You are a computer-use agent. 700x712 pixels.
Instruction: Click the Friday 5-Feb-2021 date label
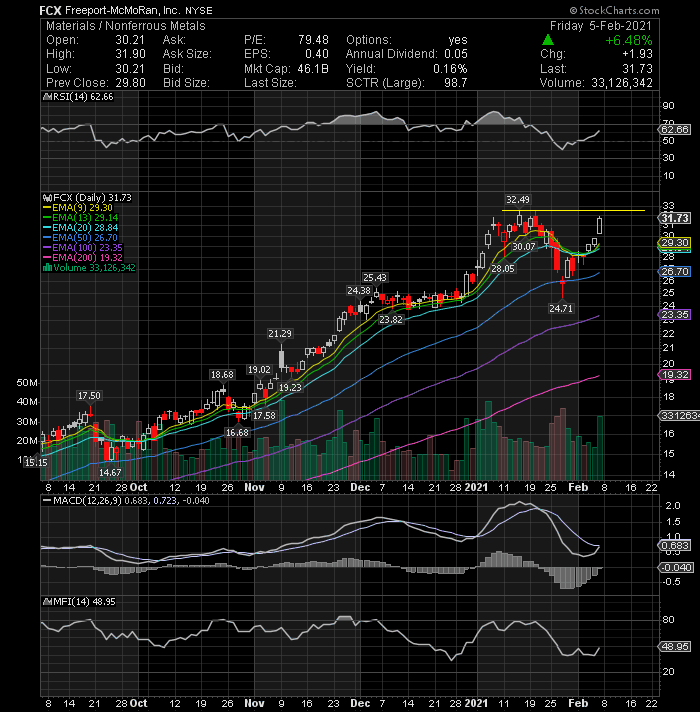[x=601, y=26]
